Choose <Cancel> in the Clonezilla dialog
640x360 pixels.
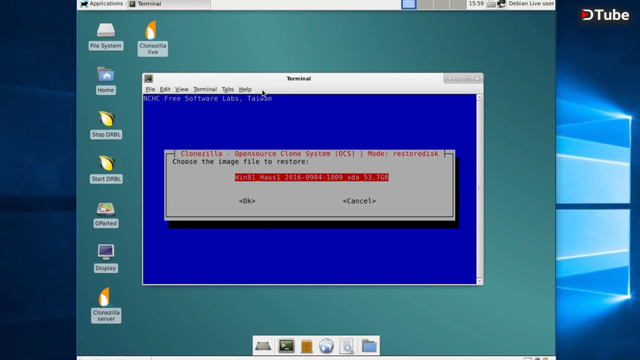[x=359, y=201]
